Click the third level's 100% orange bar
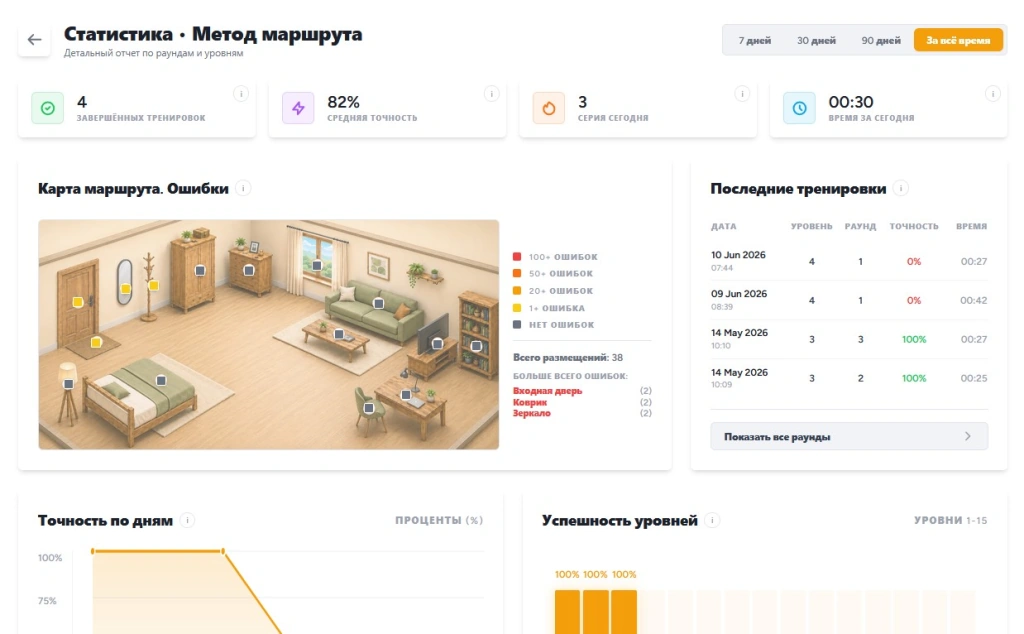 tap(624, 612)
